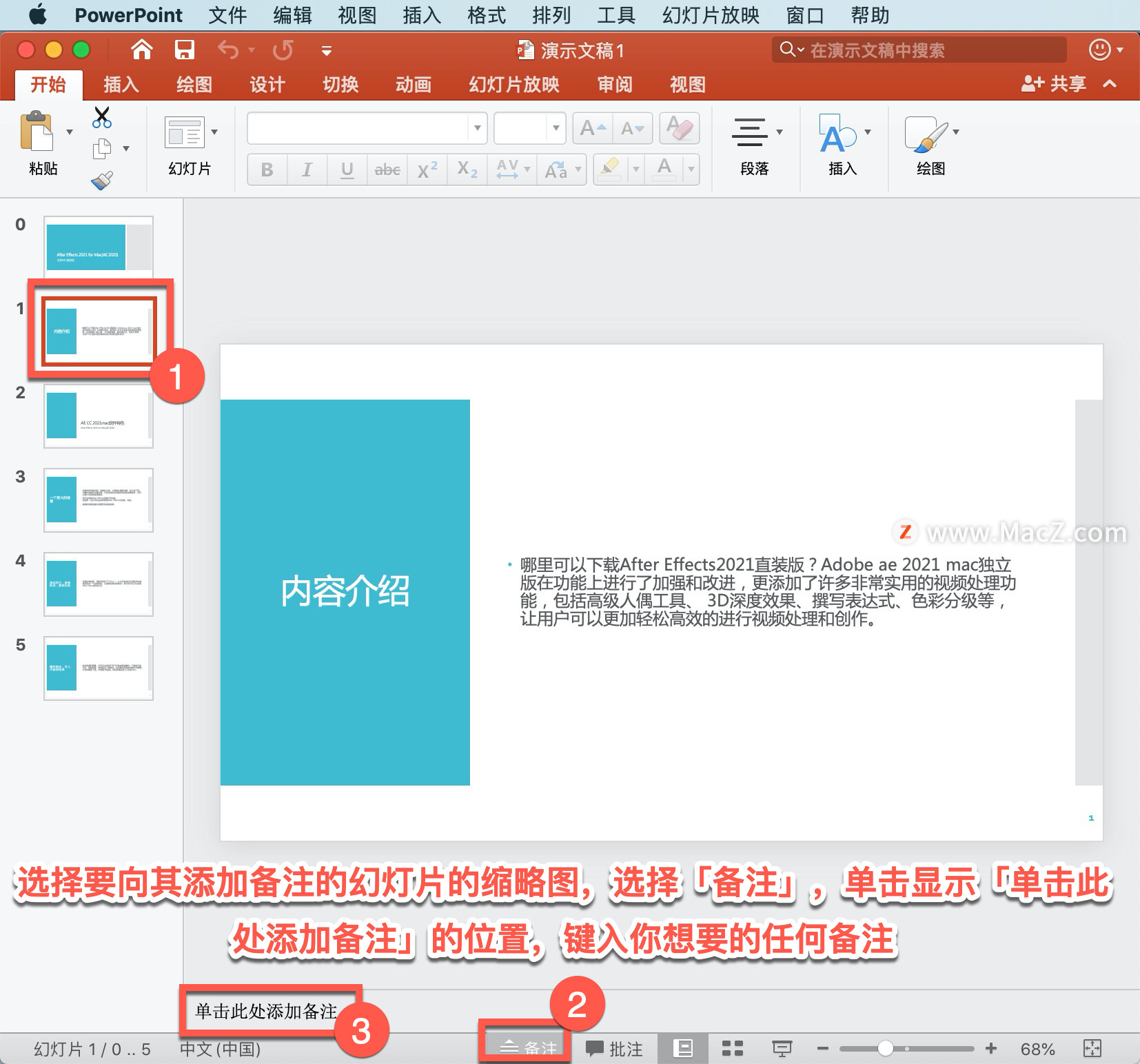Select slide 5 thumbnail

[x=99, y=668]
